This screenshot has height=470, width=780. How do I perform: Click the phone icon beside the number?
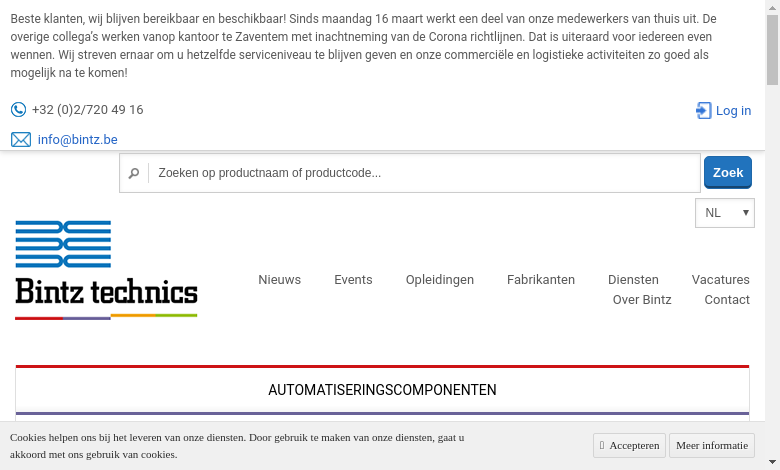point(18,110)
